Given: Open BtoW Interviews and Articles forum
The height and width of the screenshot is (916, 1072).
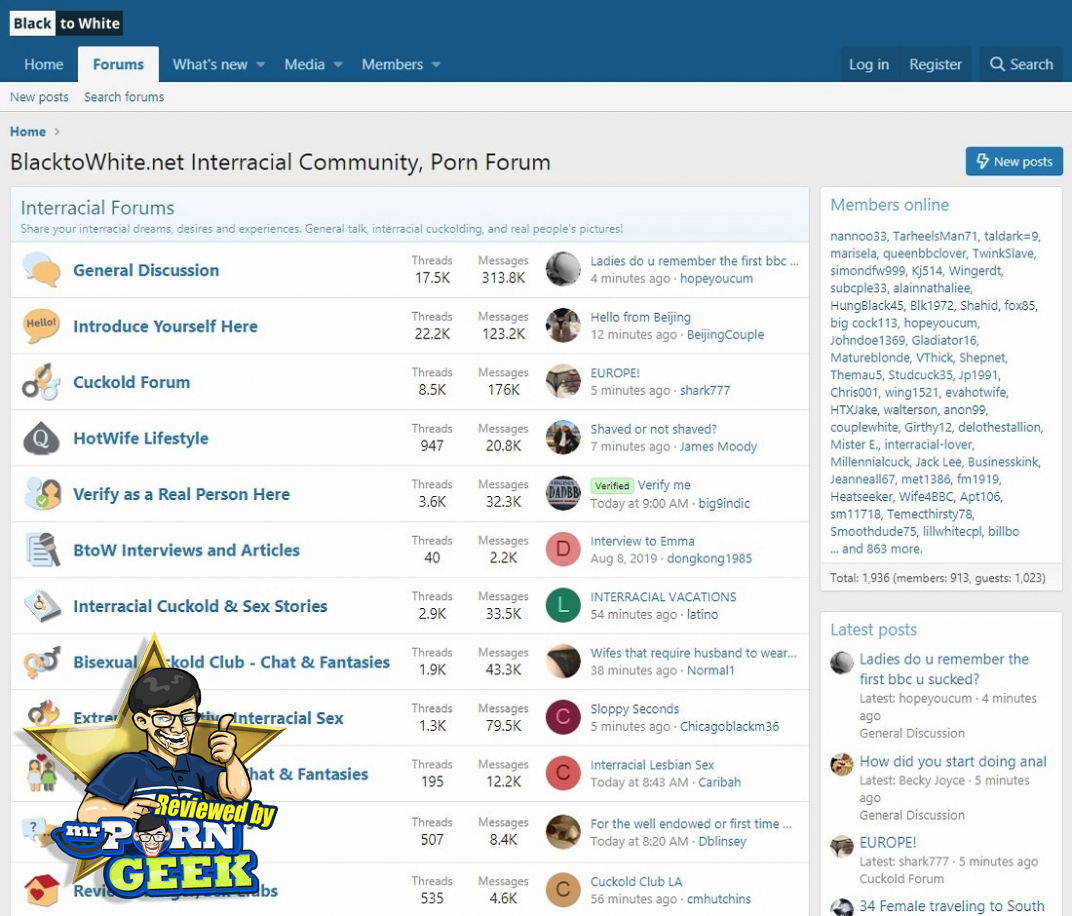Looking at the screenshot, I should [x=187, y=550].
